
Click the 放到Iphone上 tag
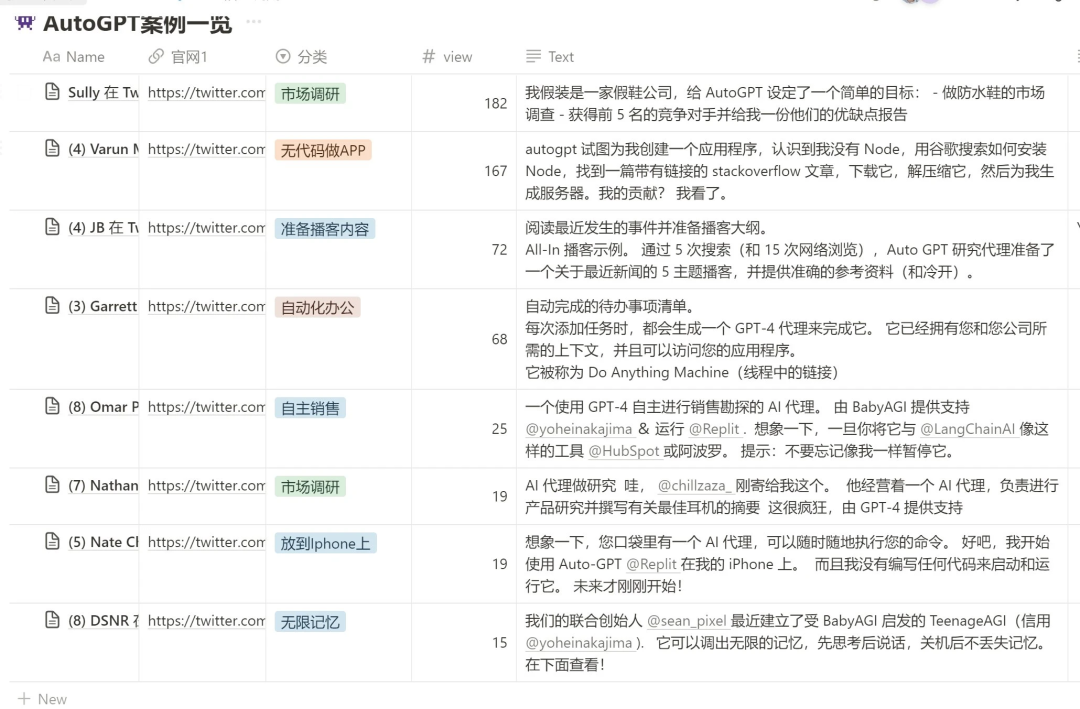[325, 544]
